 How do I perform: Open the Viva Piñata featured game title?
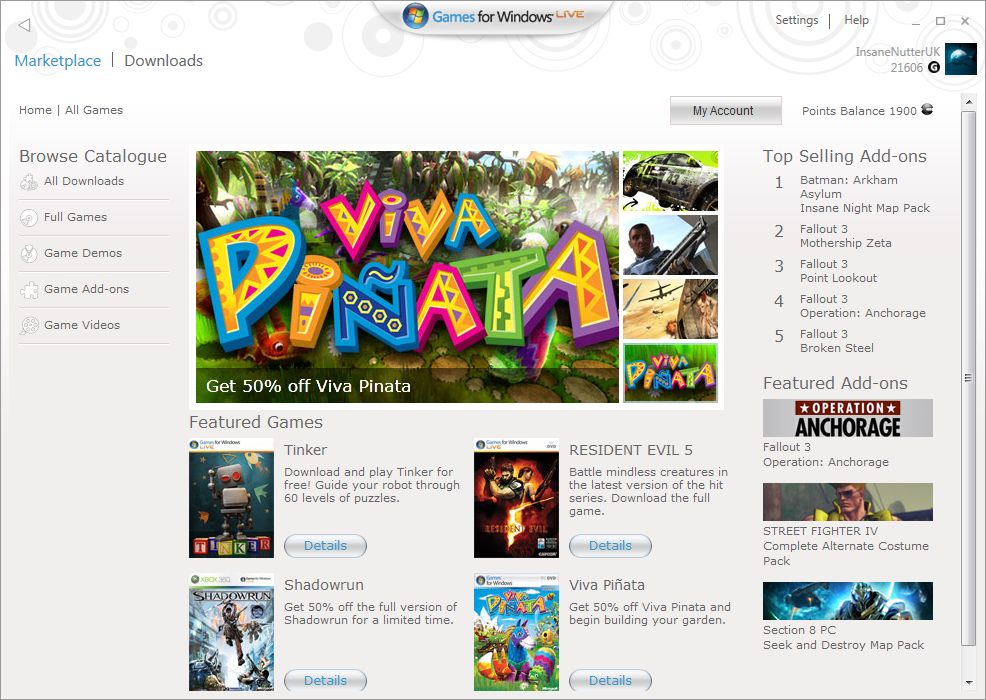pos(607,585)
